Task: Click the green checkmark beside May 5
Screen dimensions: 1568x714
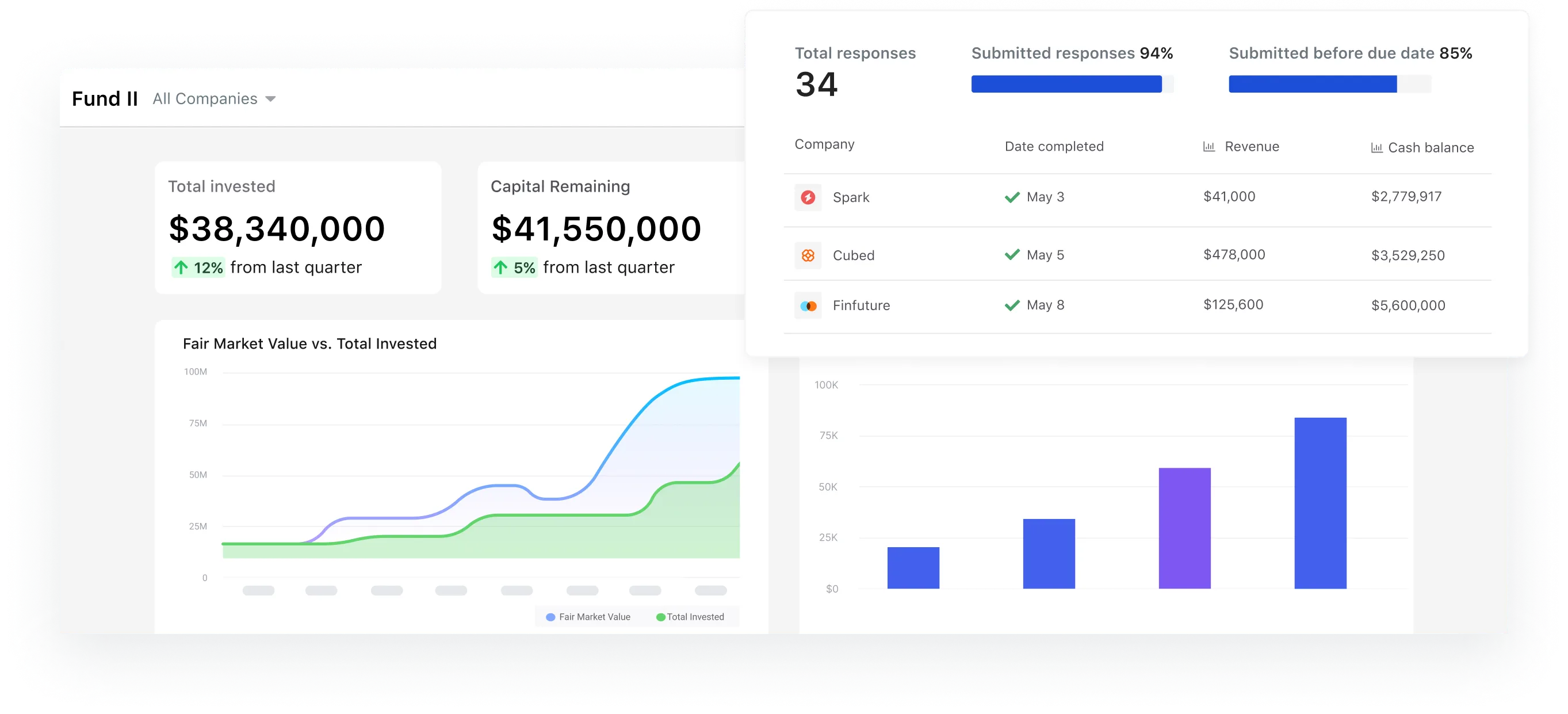Action: 1012,255
